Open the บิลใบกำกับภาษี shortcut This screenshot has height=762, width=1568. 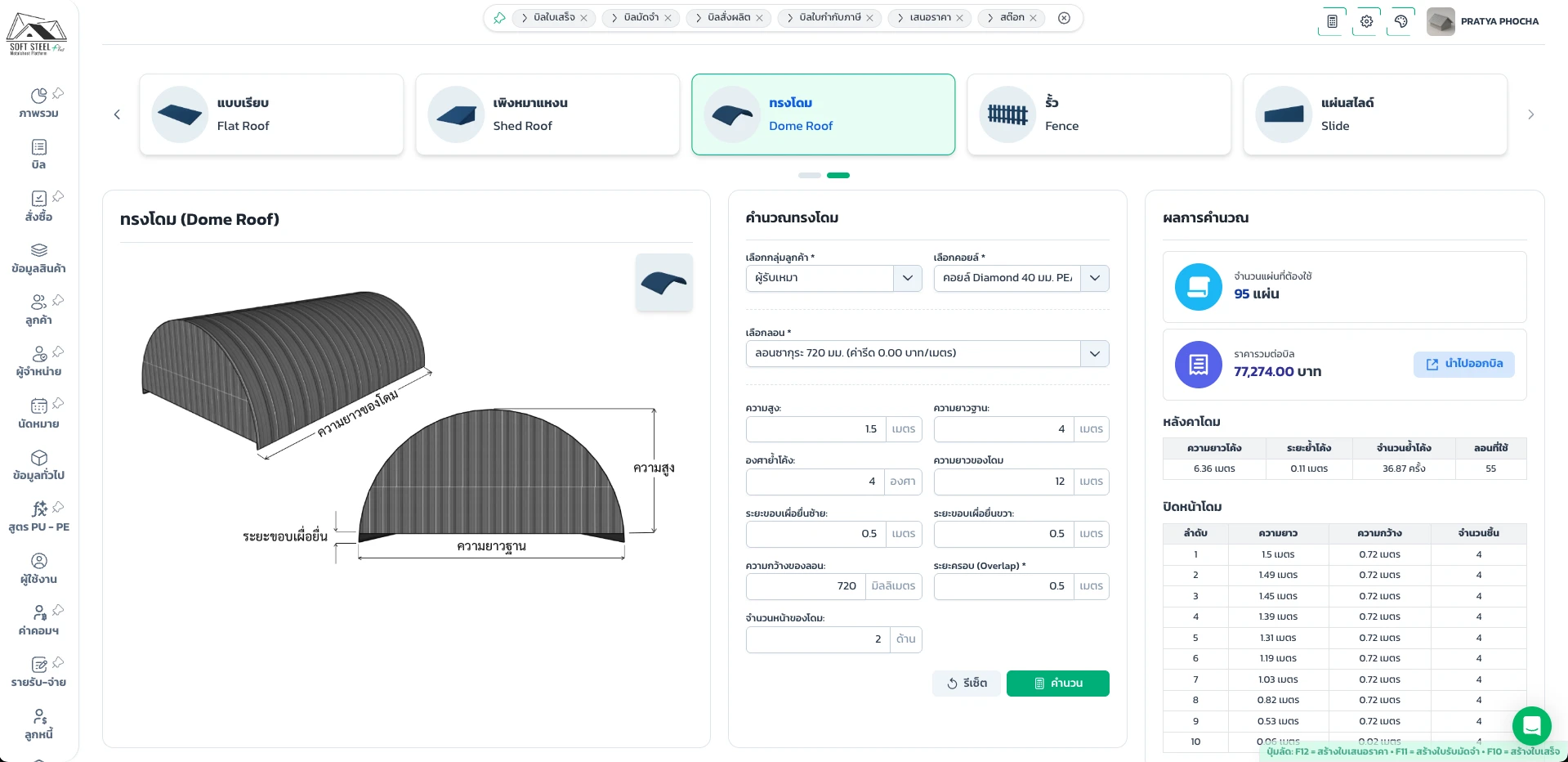click(x=830, y=17)
